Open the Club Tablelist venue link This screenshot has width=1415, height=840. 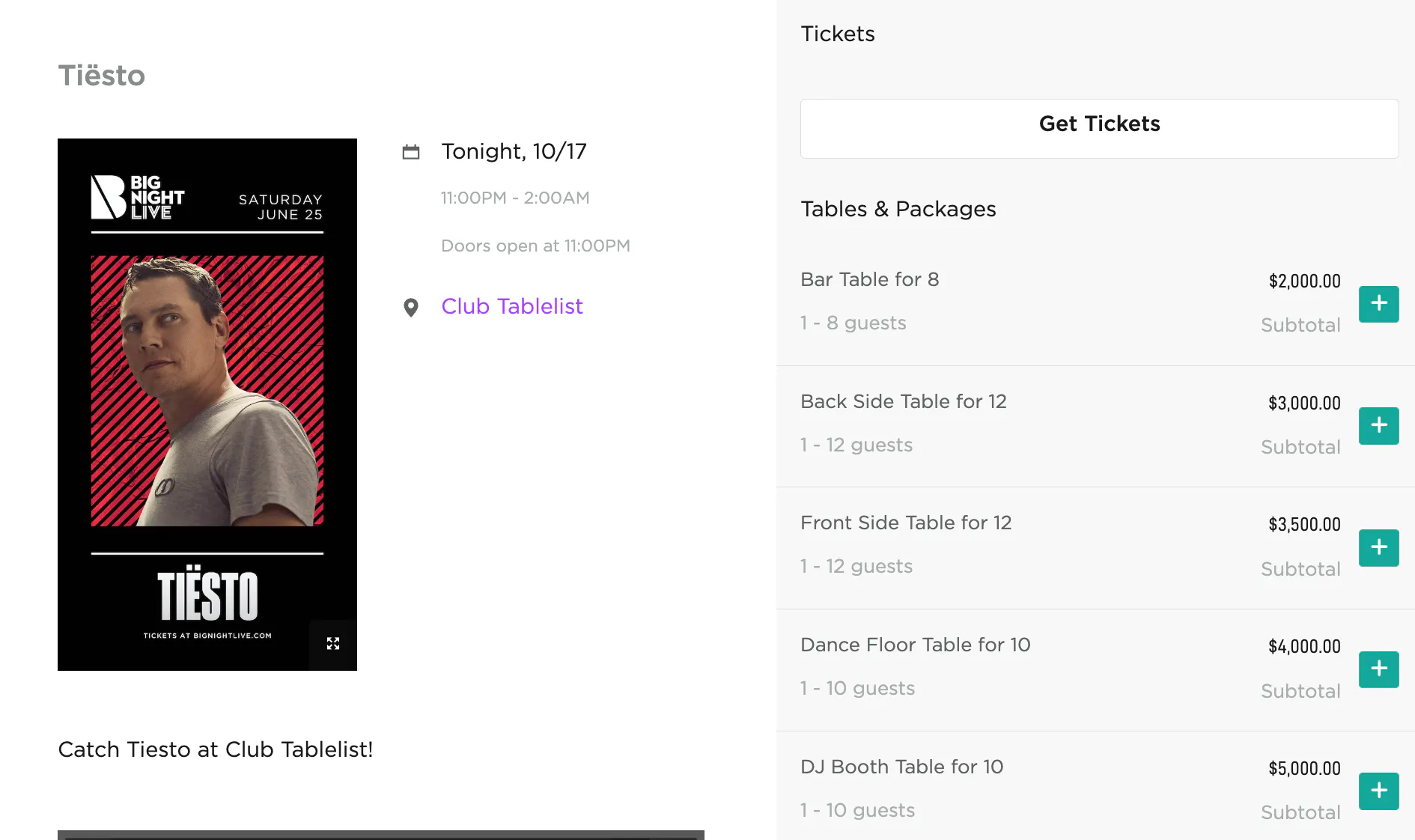coord(511,306)
